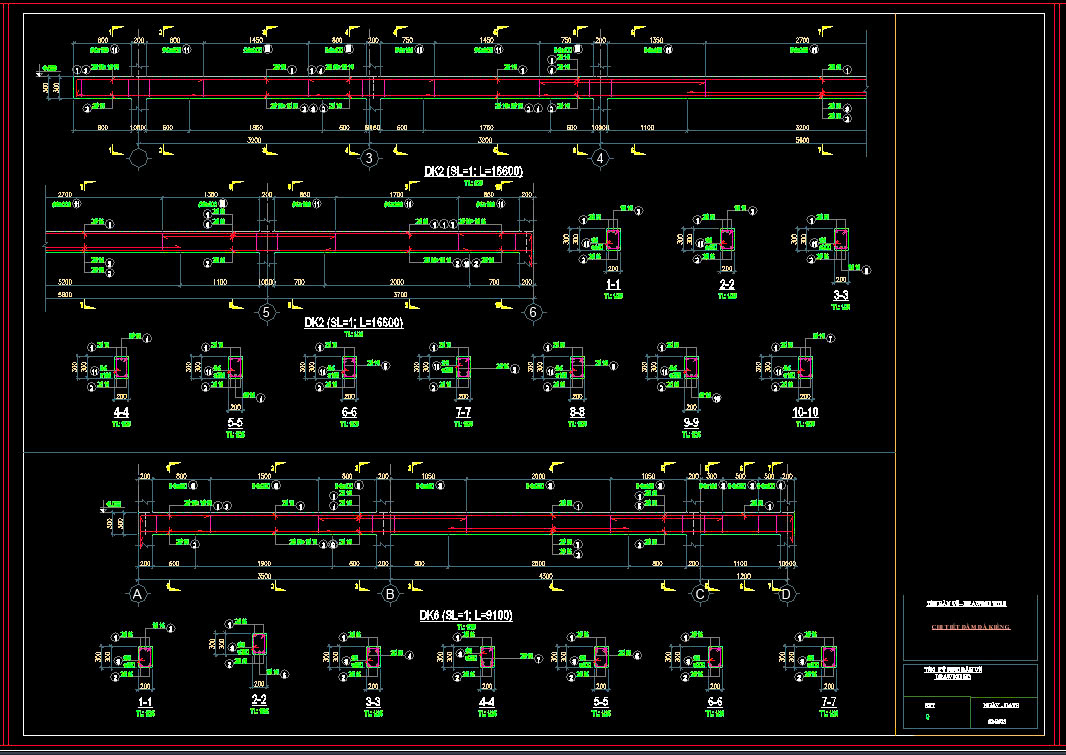Select the date value in title block

[1003, 721]
